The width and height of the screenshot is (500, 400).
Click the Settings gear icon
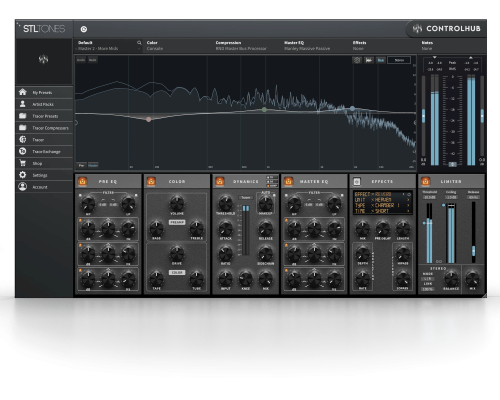point(23,175)
